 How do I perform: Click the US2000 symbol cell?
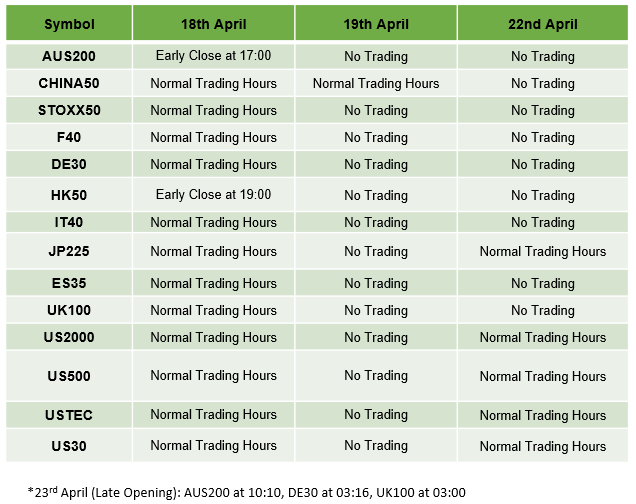tap(69, 337)
